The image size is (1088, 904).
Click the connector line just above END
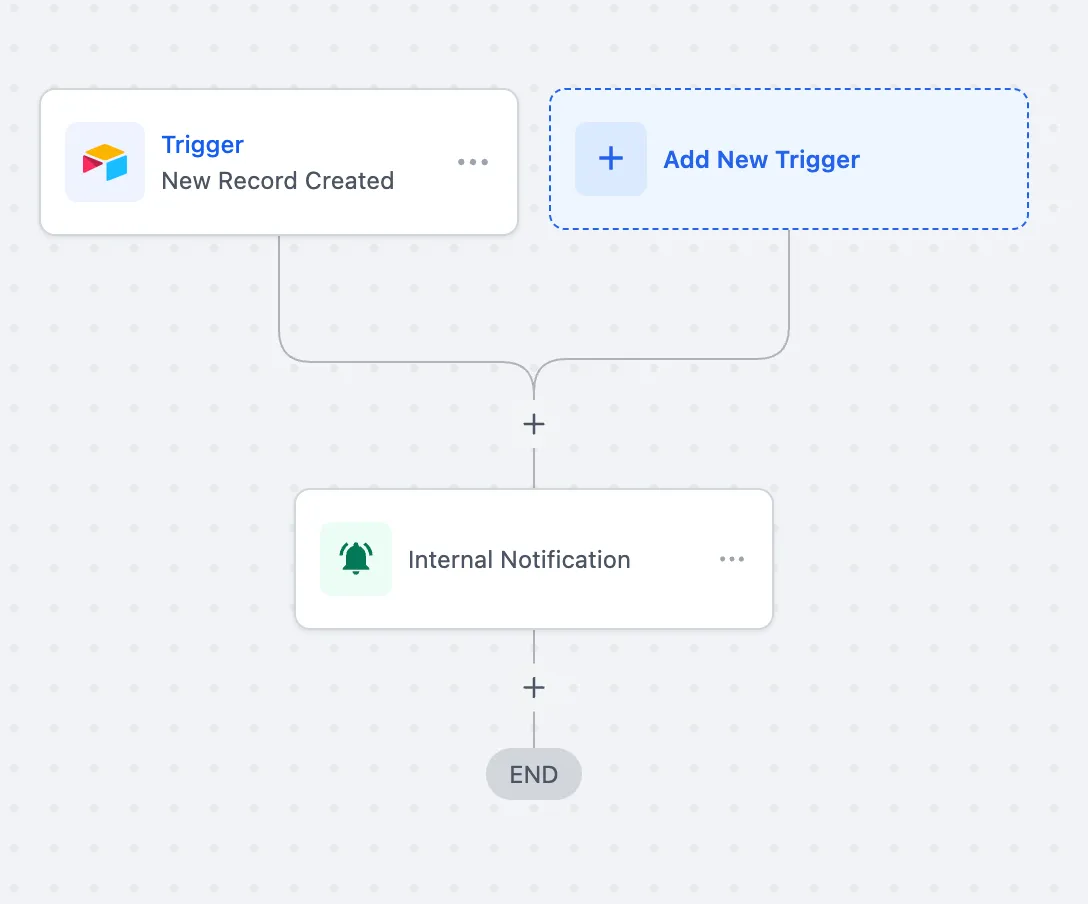pos(534,728)
